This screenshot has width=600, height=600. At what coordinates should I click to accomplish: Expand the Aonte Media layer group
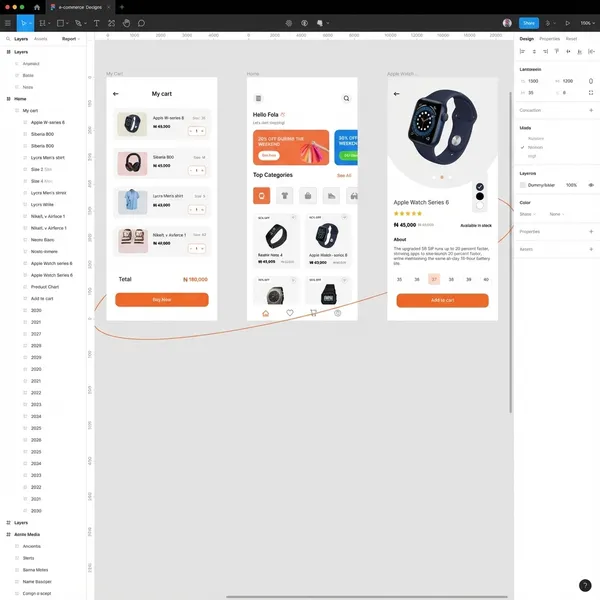click(8, 534)
